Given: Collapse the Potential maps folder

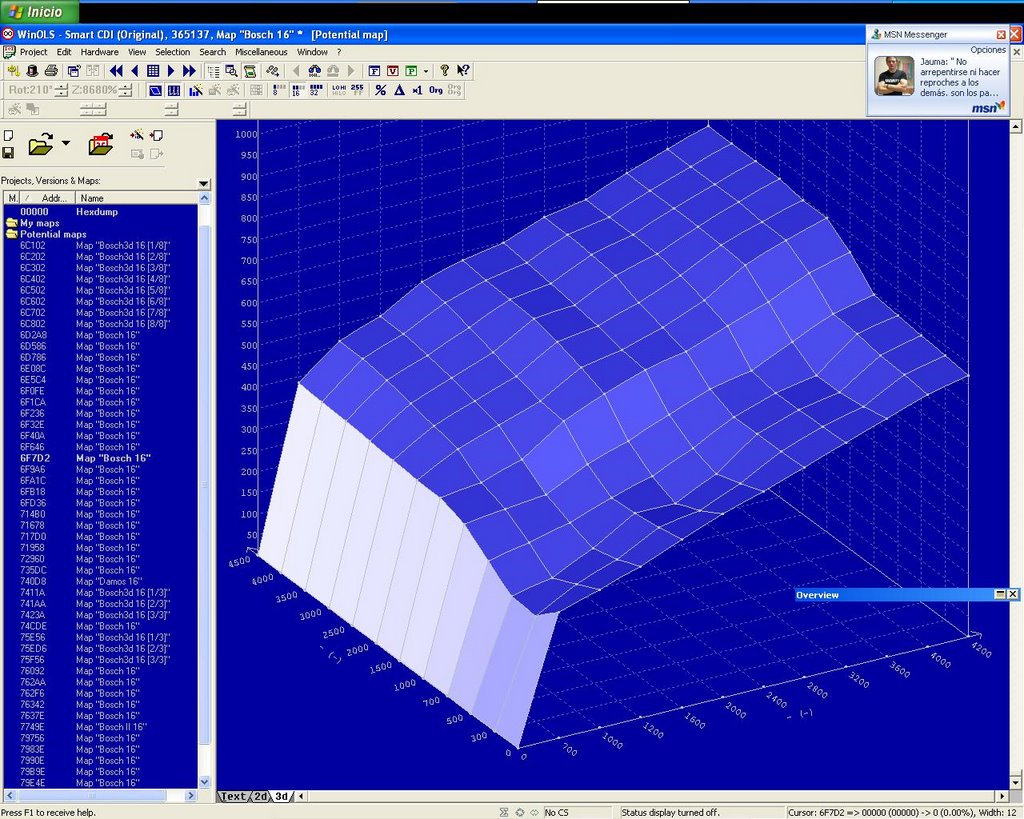Looking at the screenshot, I should [11, 234].
